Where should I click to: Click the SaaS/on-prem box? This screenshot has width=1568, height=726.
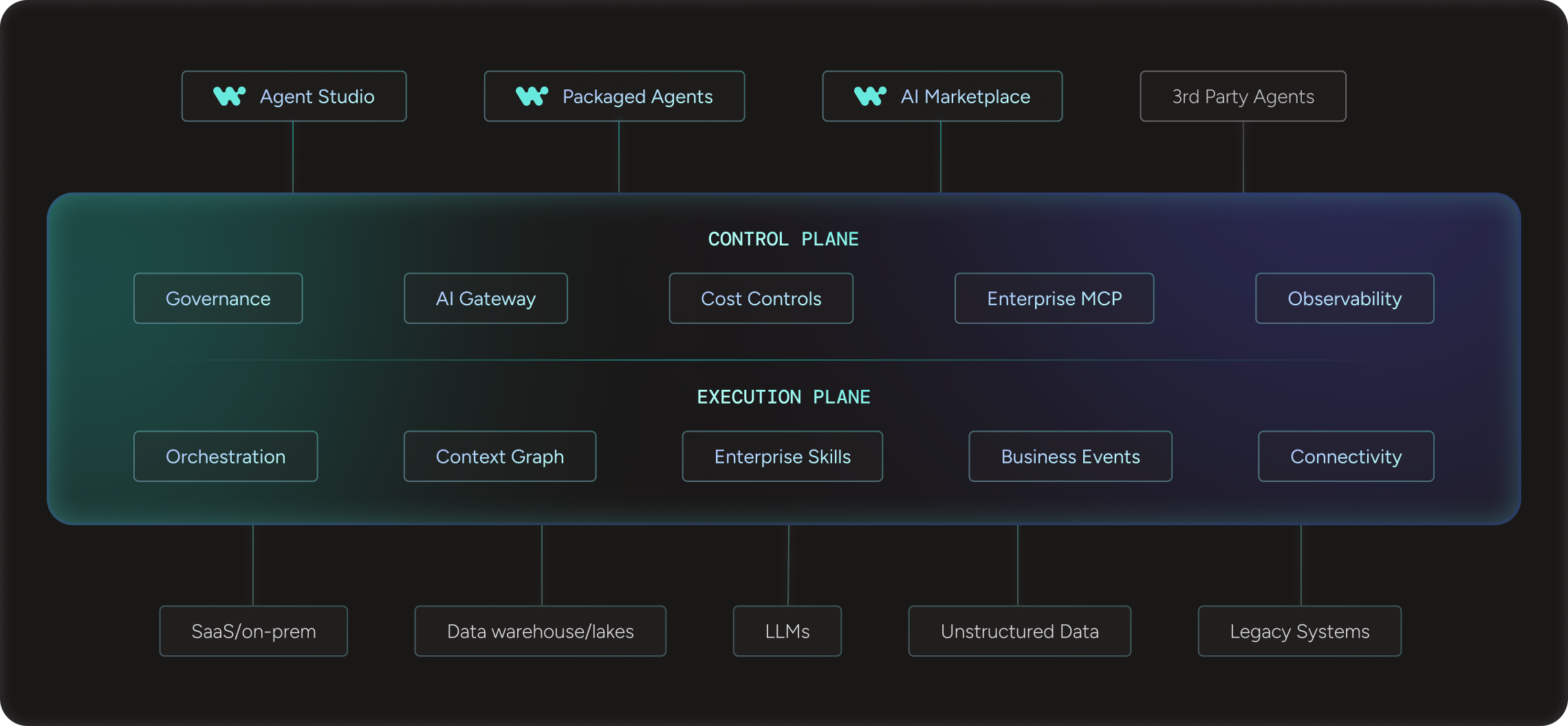pyautogui.click(x=254, y=631)
